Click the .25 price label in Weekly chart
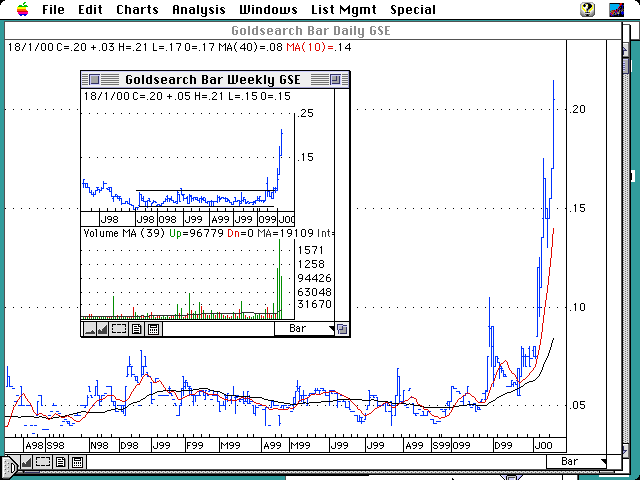The height and width of the screenshot is (480, 640). [306, 113]
